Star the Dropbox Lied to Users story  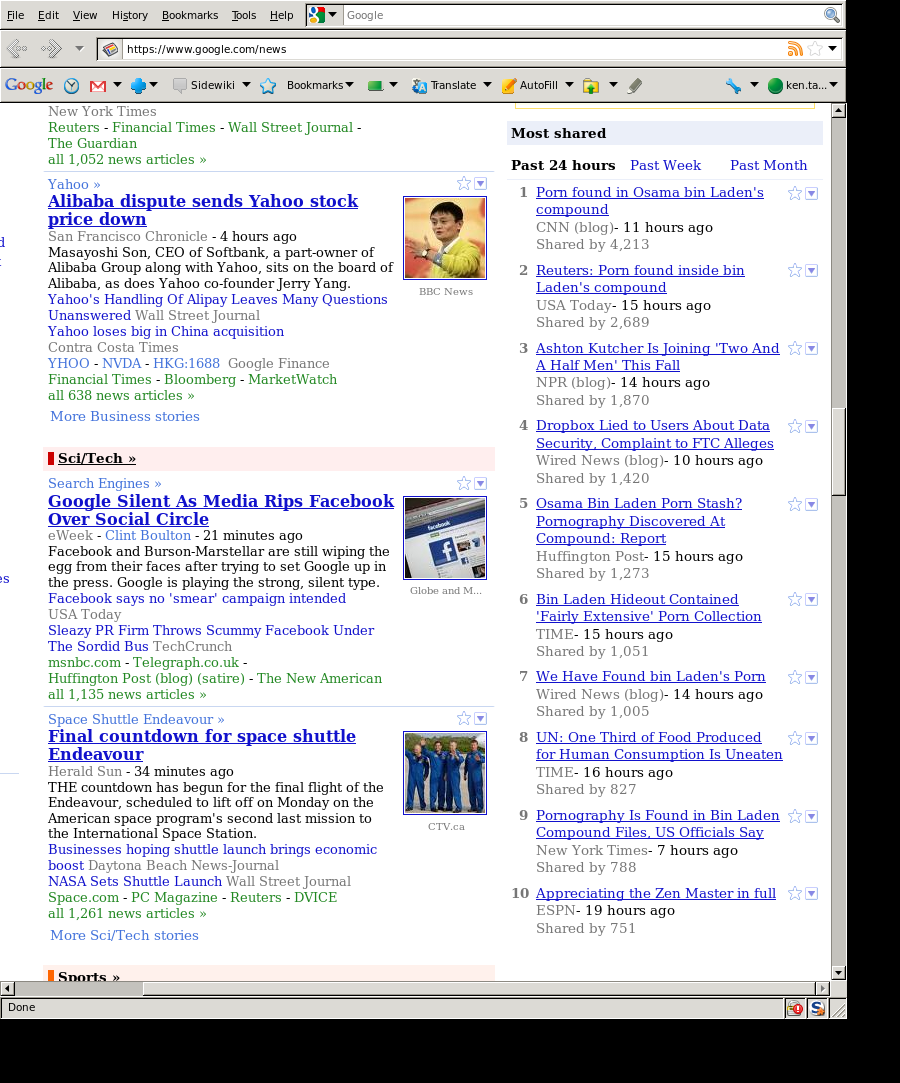click(x=795, y=427)
